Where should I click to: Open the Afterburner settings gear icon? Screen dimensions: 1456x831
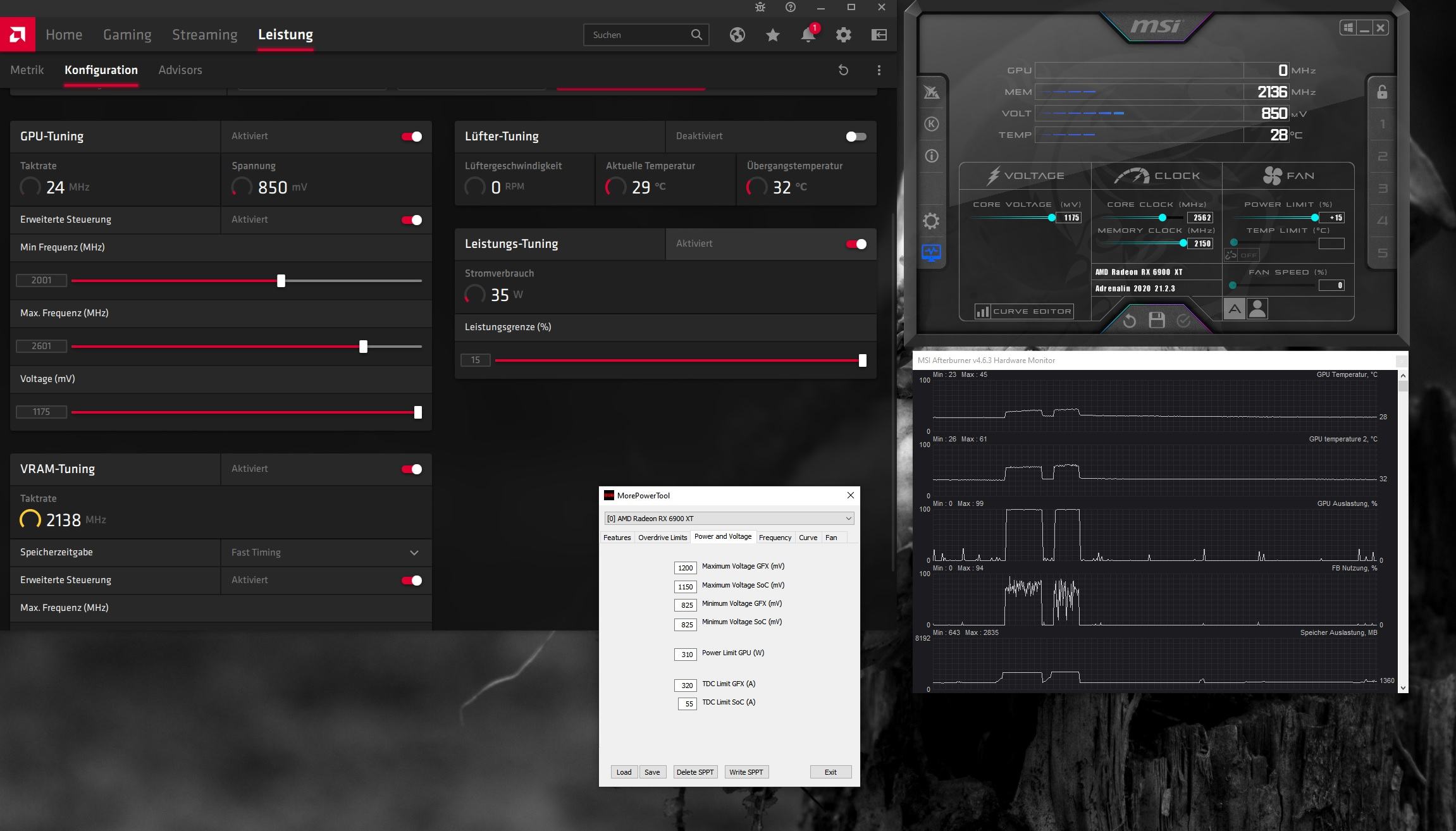931,221
